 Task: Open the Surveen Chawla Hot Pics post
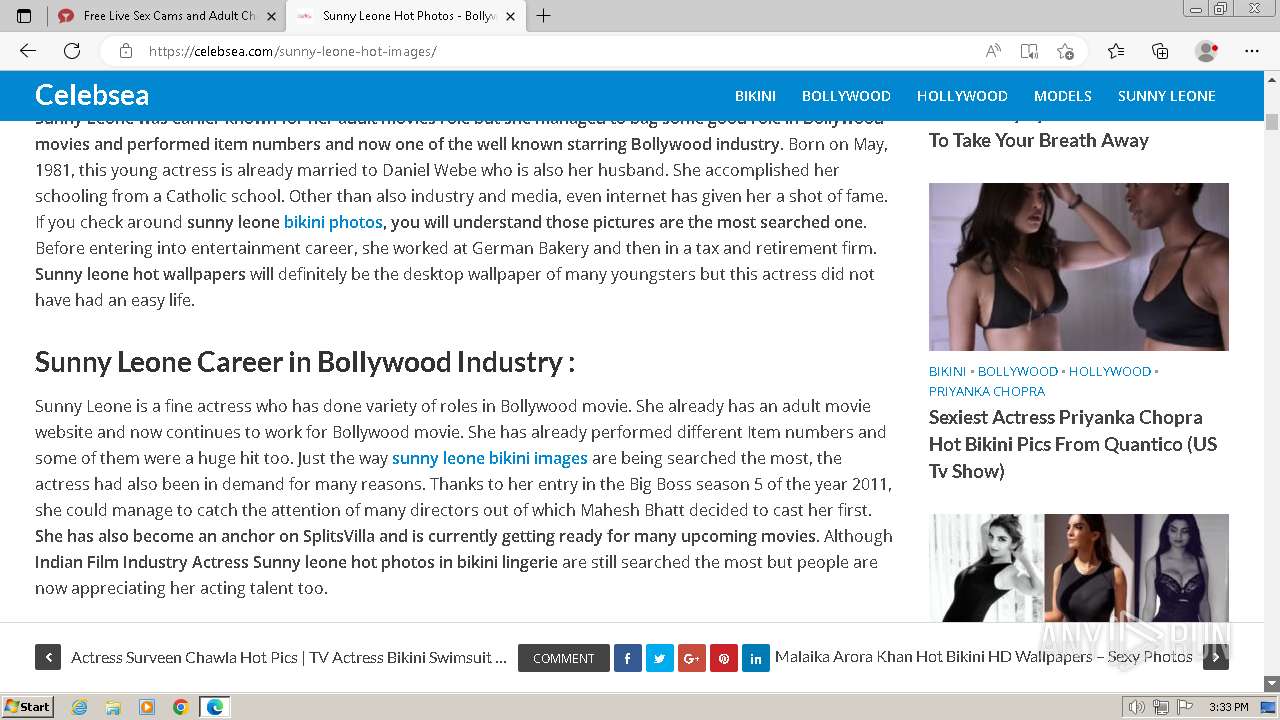[289, 657]
